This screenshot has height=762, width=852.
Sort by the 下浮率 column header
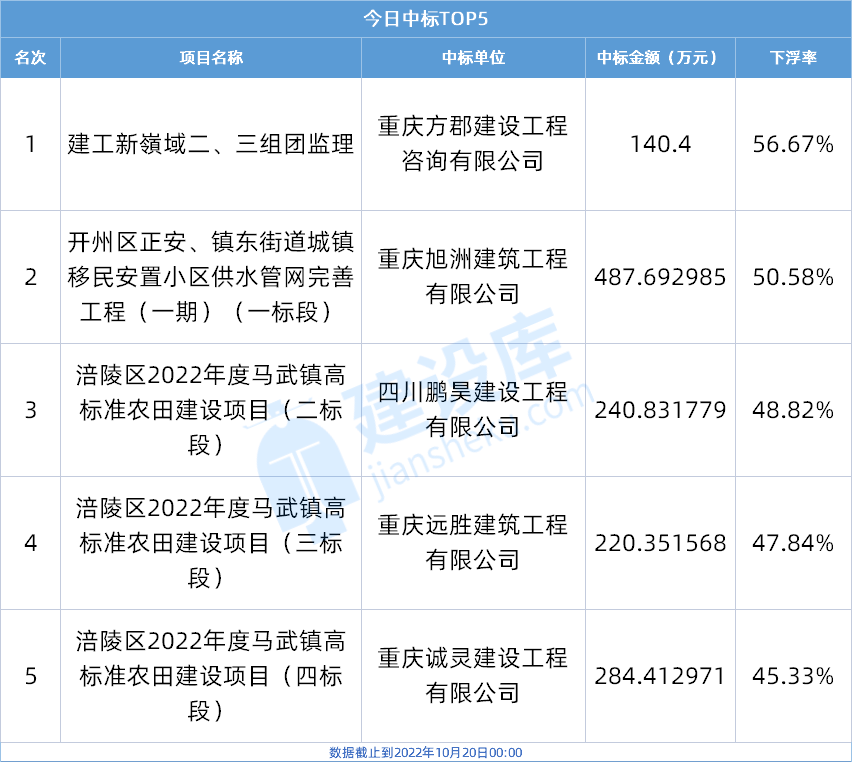(x=793, y=58)
